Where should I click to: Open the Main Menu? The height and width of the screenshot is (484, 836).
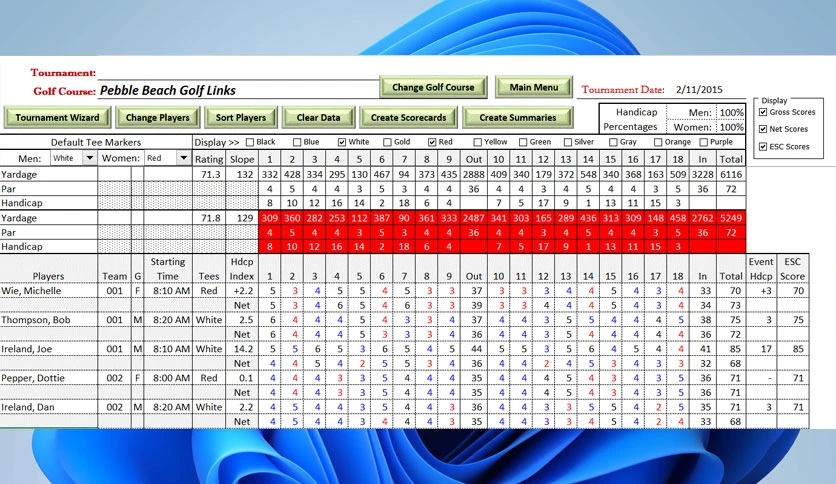click(534, 87)
